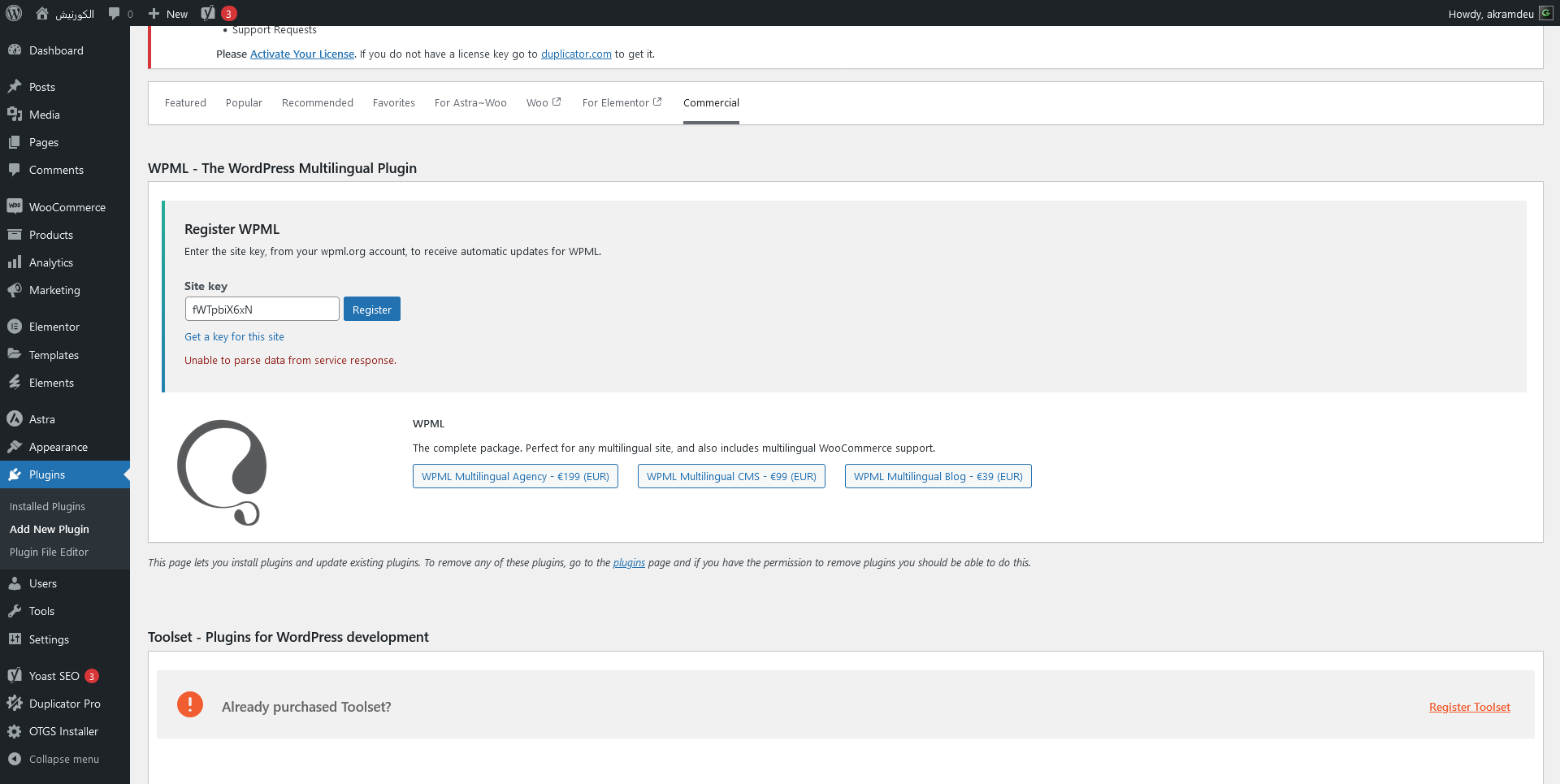Open the comments bubble in the admin bar
Viewport: 1560px width, 784px height.
click(115, 13)
